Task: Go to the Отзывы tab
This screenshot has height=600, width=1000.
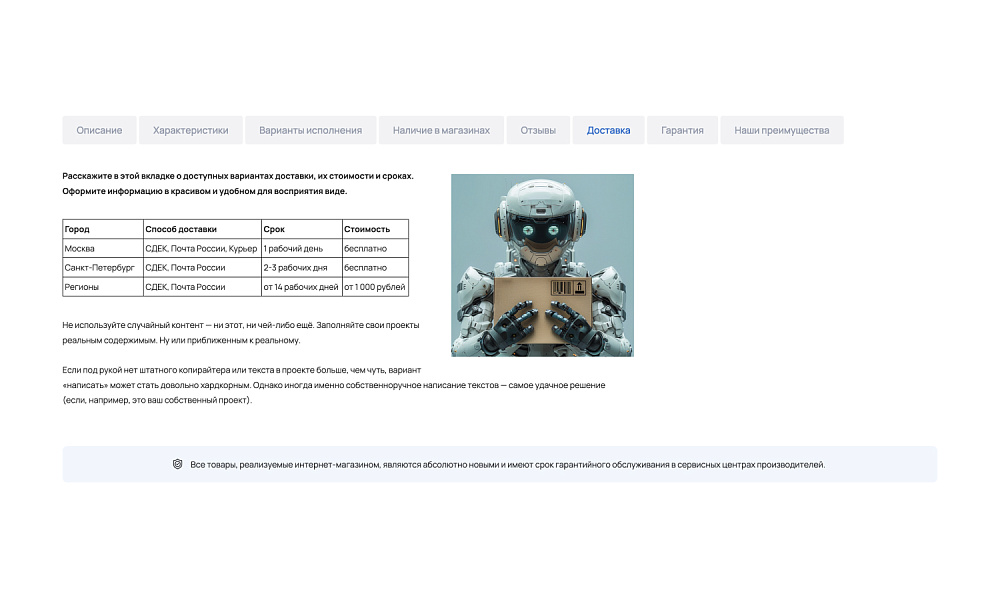Action: (538, 130)
